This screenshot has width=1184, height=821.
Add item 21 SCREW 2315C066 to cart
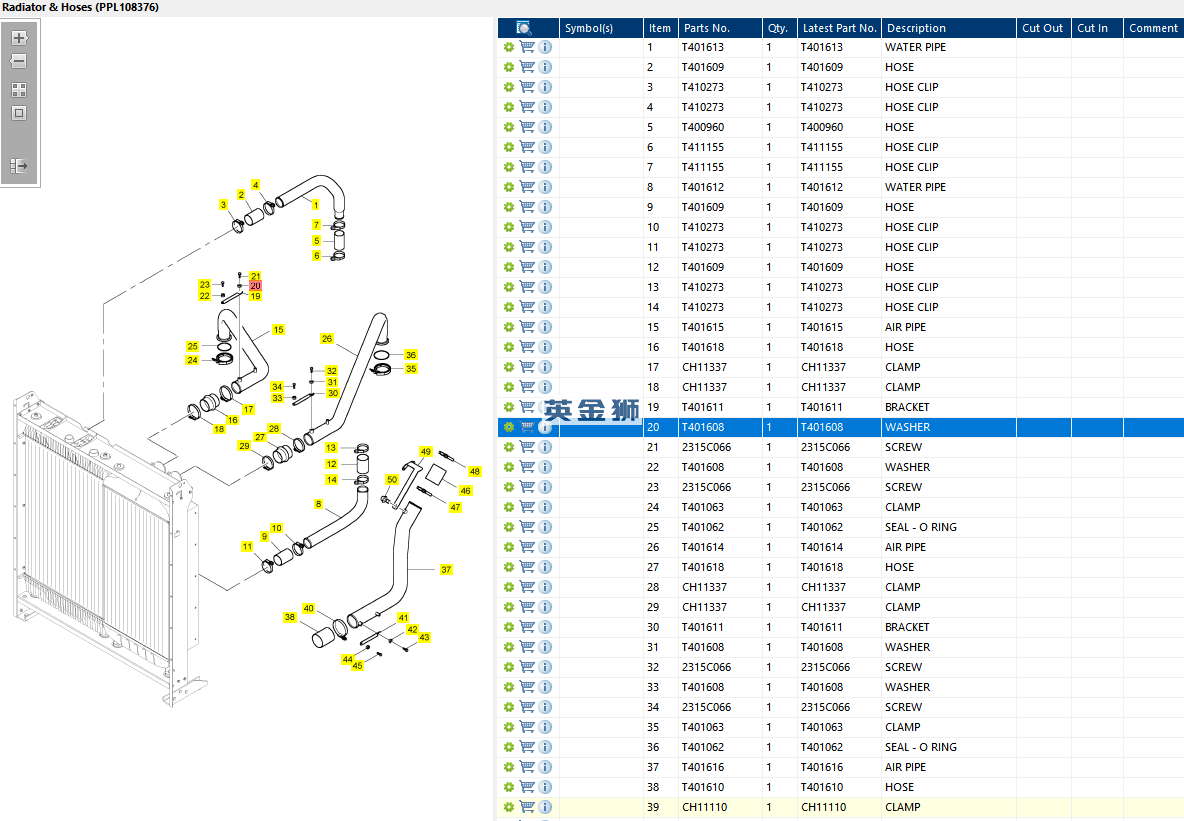527,447
